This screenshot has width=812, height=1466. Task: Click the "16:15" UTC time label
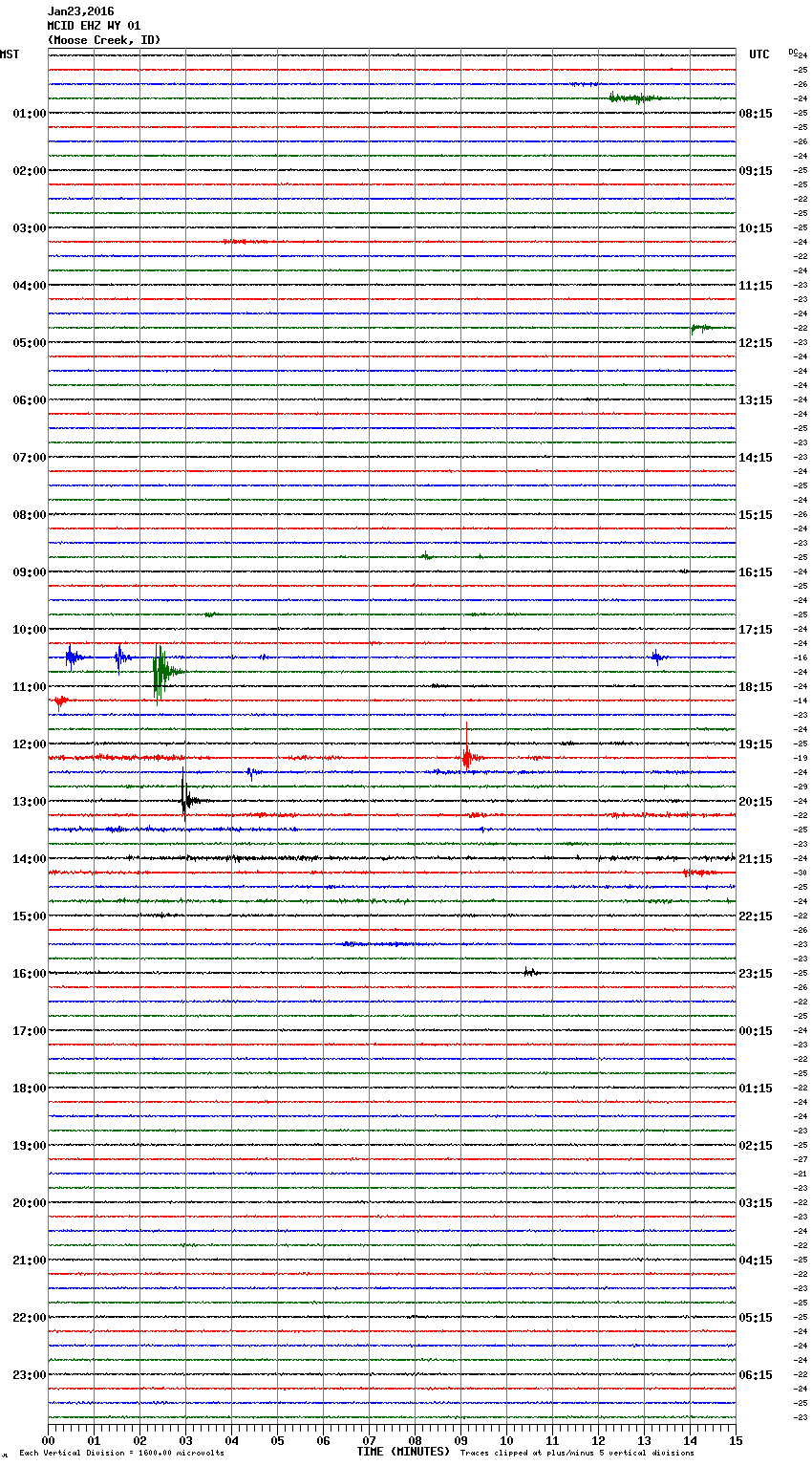pos(756,572)
